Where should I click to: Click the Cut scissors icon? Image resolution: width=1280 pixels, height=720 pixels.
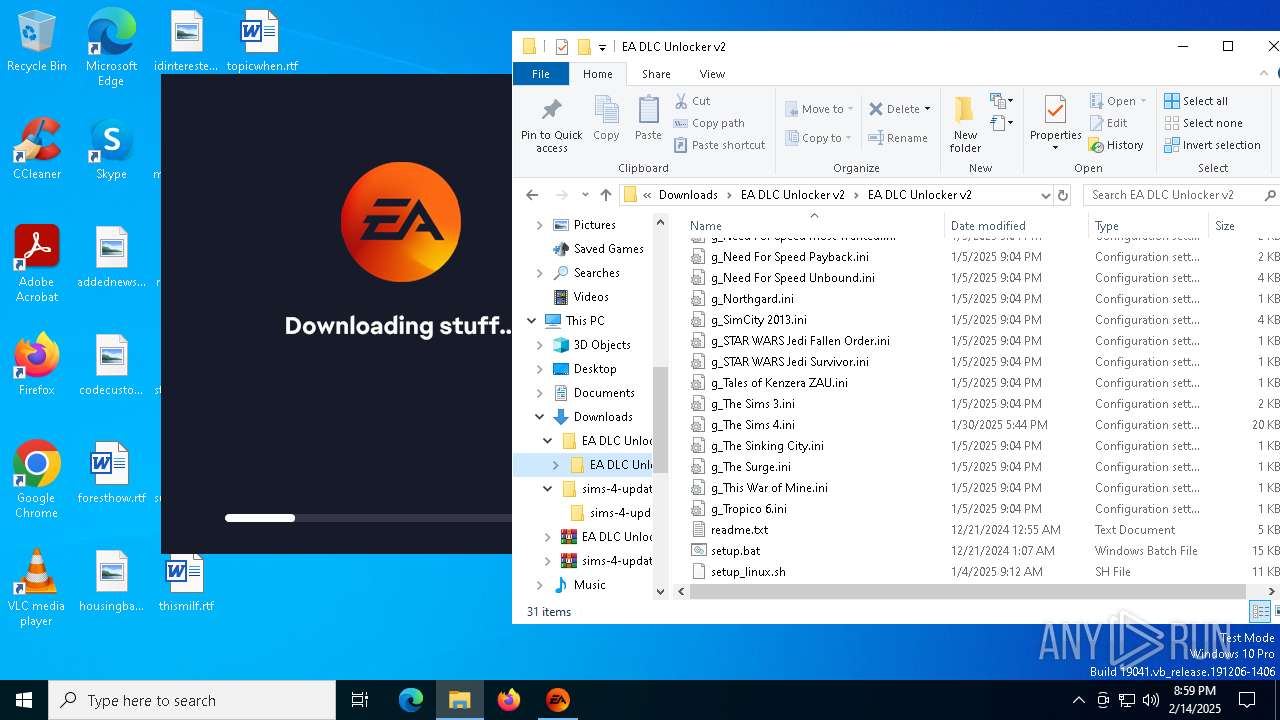tap(681, 101)
